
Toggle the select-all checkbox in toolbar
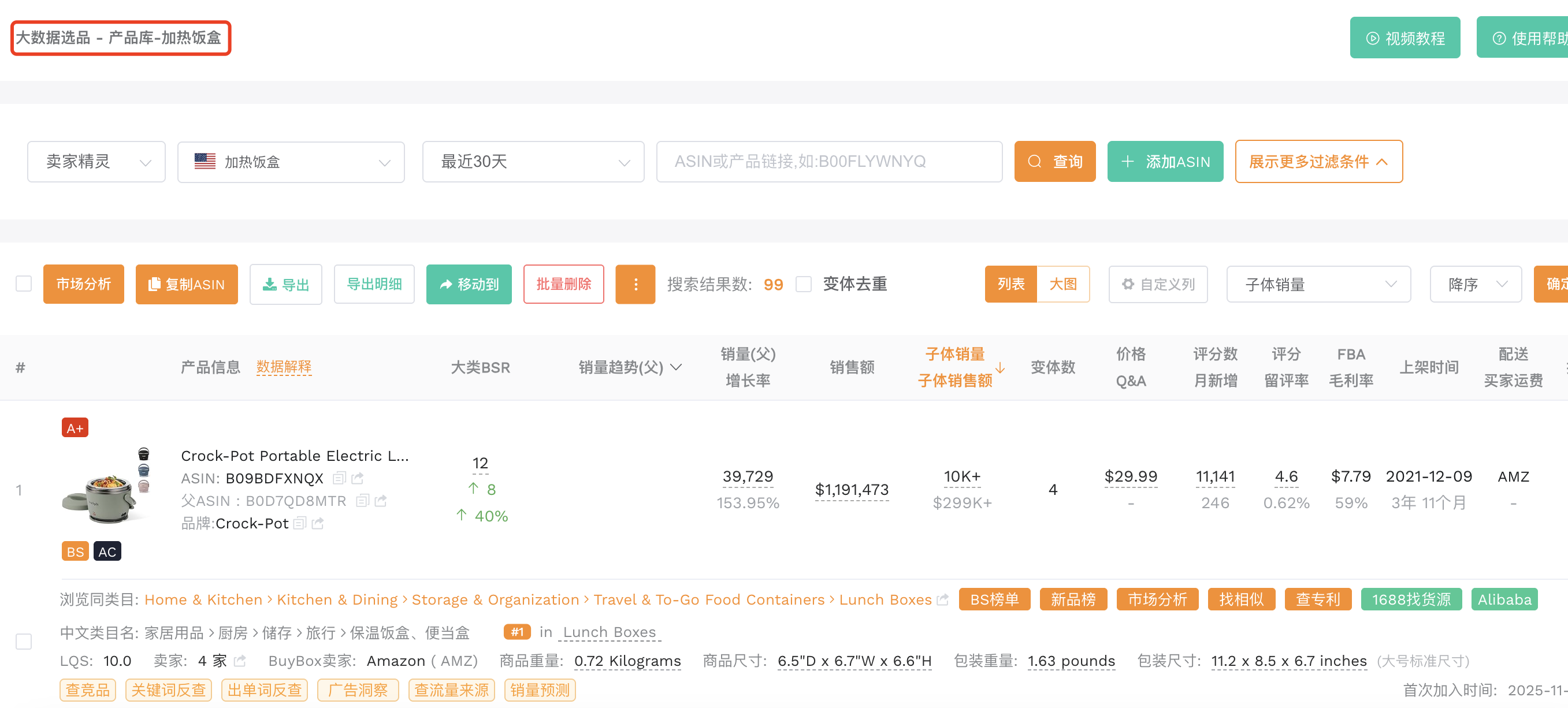coord(24,284)
